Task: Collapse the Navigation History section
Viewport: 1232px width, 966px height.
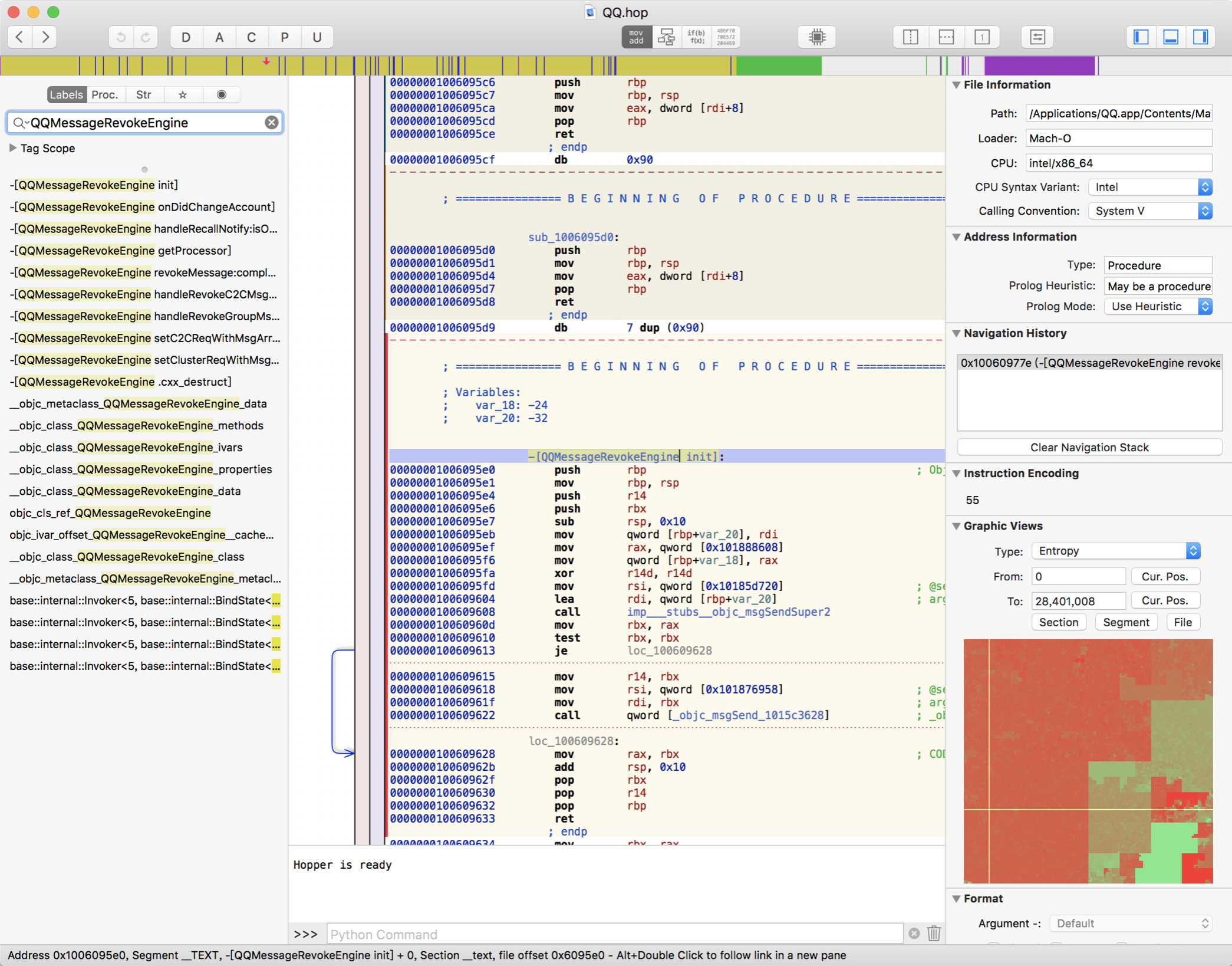Action: 956,334
